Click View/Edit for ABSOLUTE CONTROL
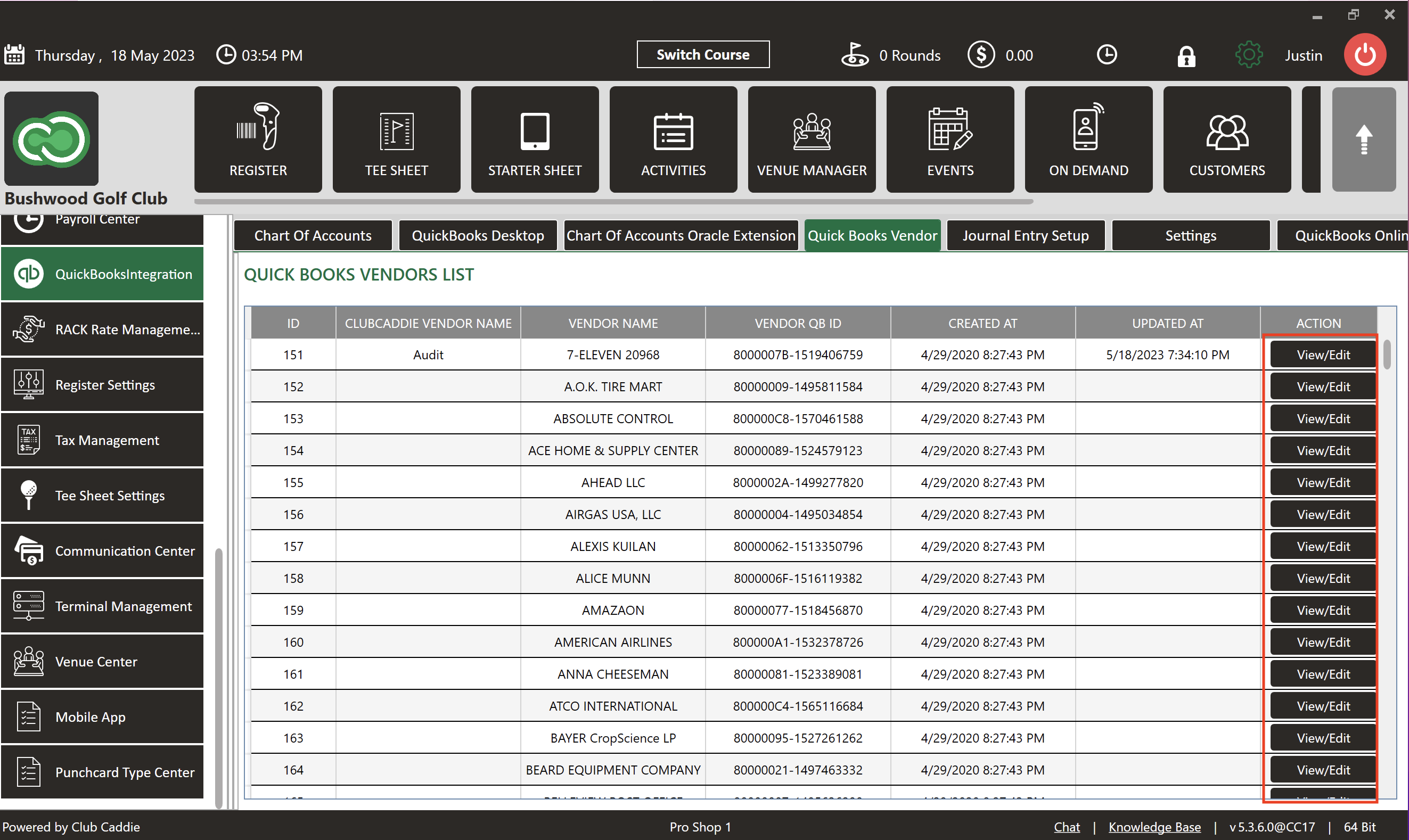 (1323, 419)
